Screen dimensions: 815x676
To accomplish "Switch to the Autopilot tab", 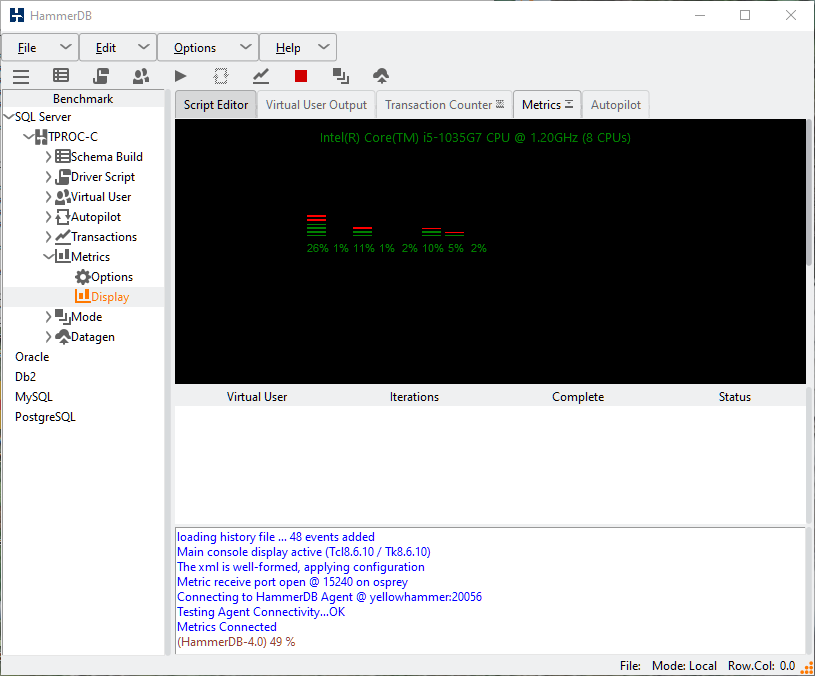I will [x=615, y=104].
